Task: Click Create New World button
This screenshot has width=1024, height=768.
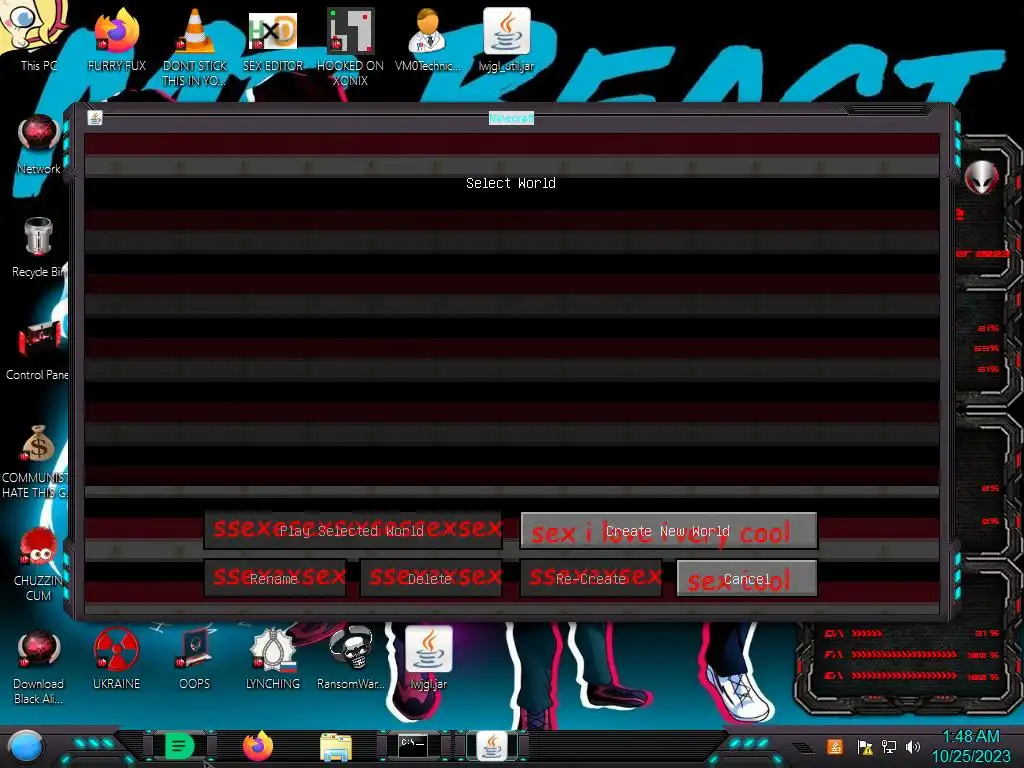Action: [669, 530]
